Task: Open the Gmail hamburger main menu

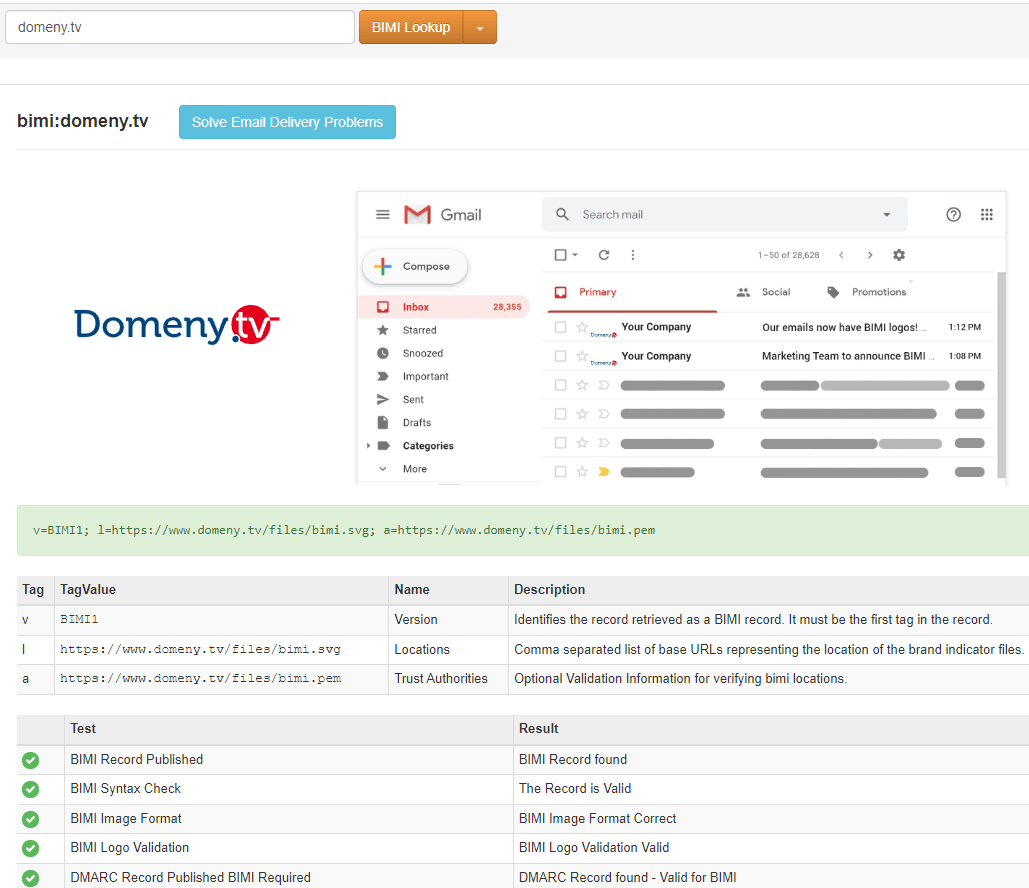Action: [383, 215]
